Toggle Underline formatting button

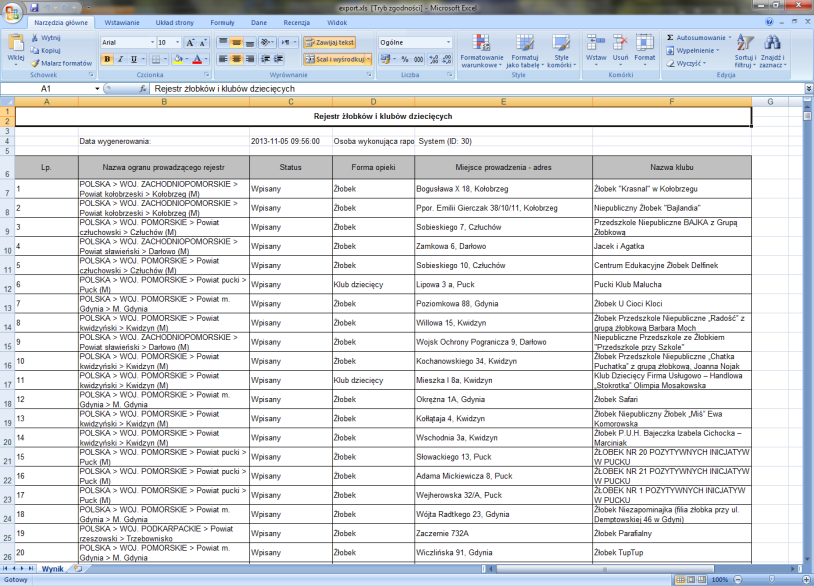click(133, 59)
